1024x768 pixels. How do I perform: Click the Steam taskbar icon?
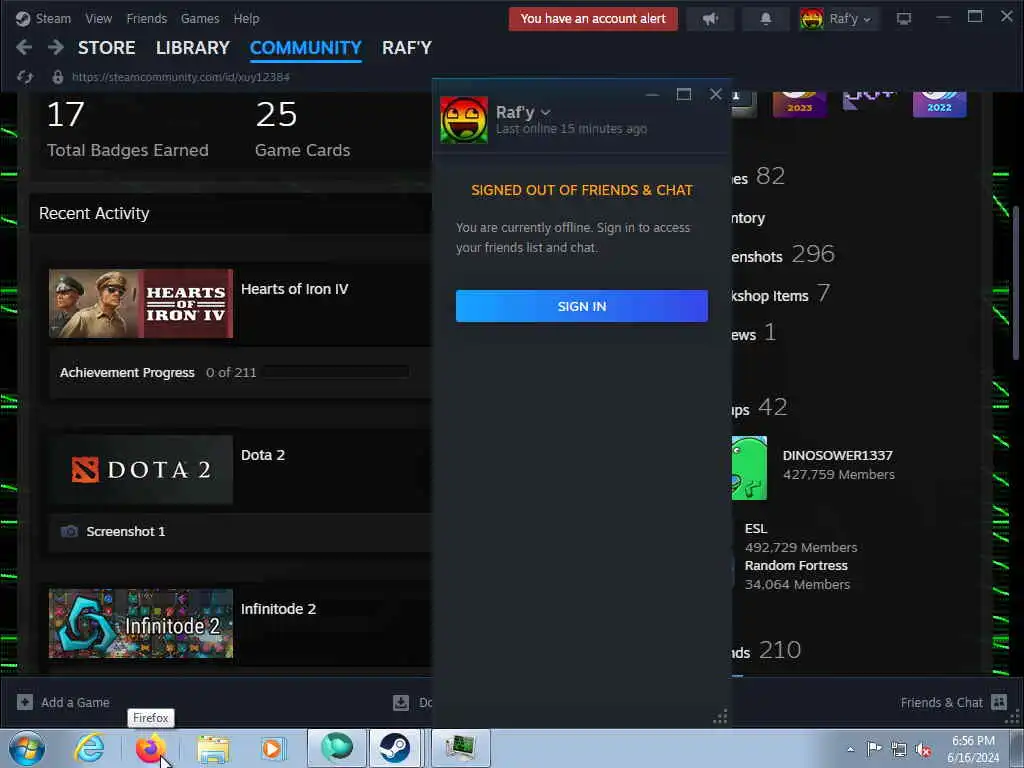coord(395,748)
